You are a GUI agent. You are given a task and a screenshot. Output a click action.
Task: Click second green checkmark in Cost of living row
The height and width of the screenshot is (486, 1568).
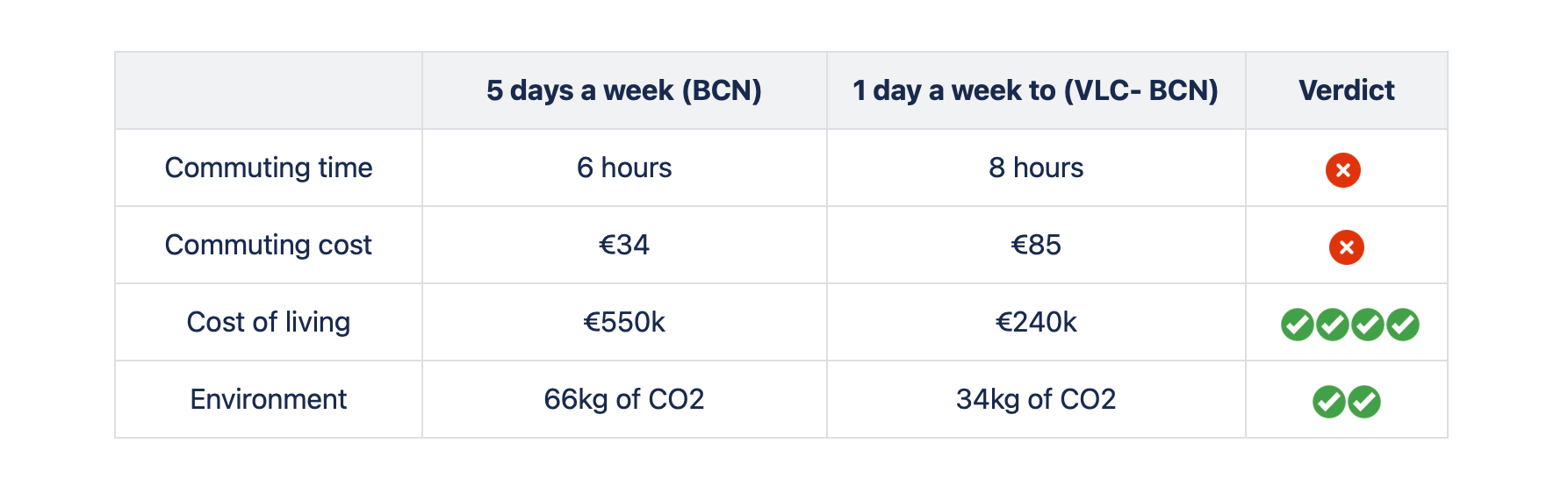(x=1332, y=325)
